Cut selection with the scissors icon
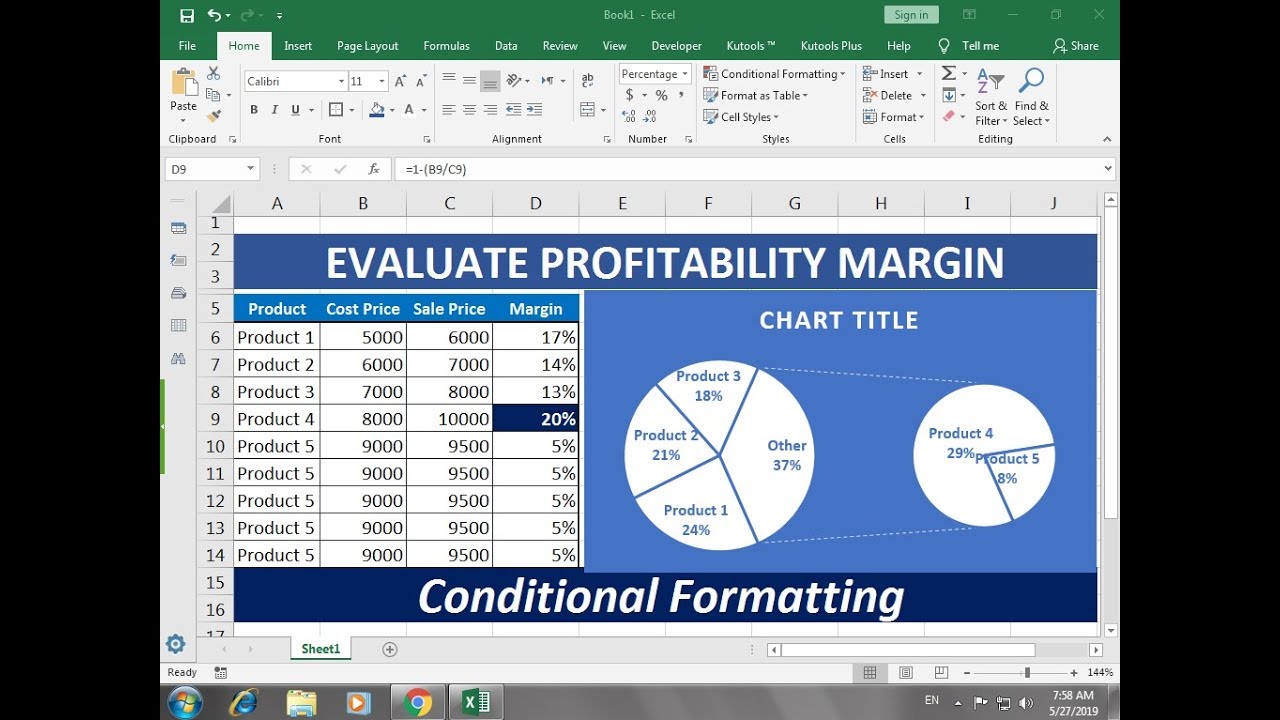The image size is (1280, 720). (x=213, y=74)
